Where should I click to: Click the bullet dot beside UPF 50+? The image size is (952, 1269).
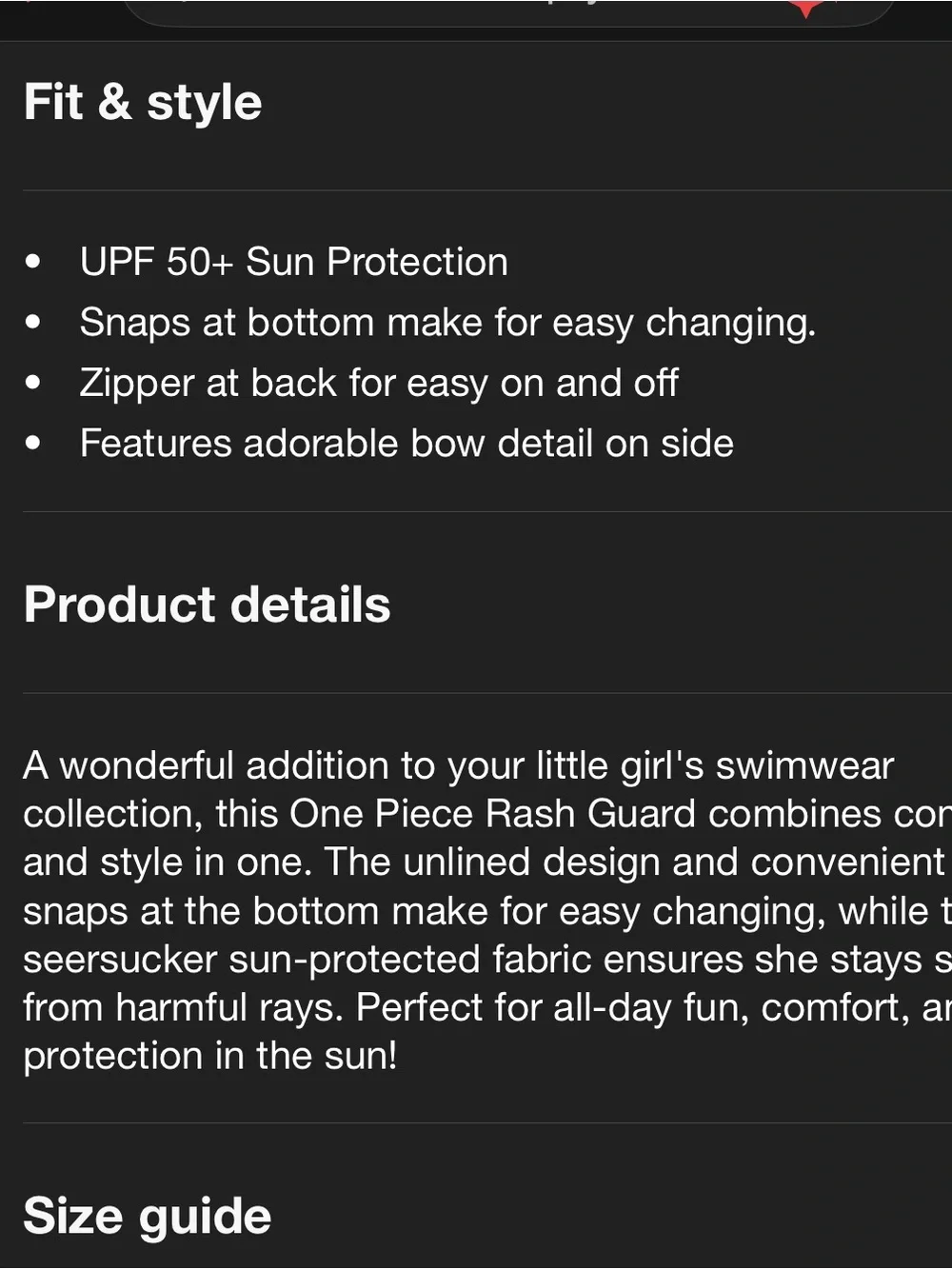[x=34, y=262]
